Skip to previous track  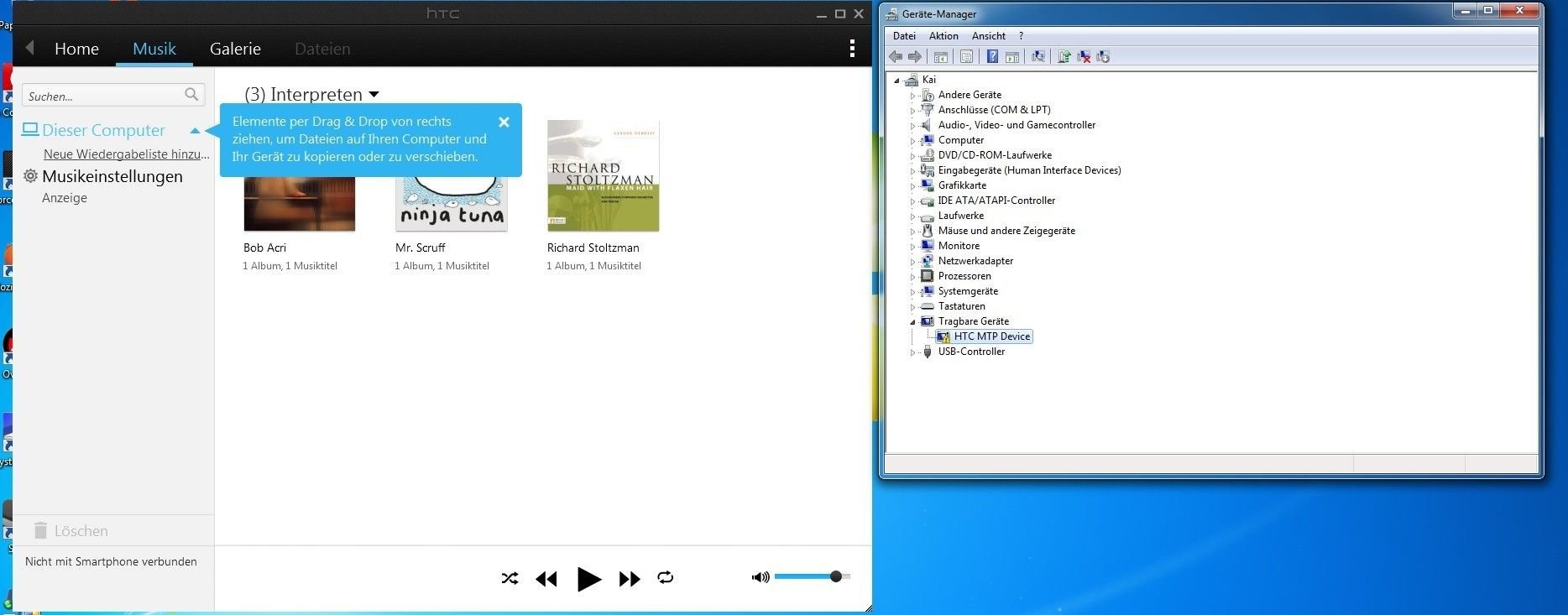(x=546, y=579)
